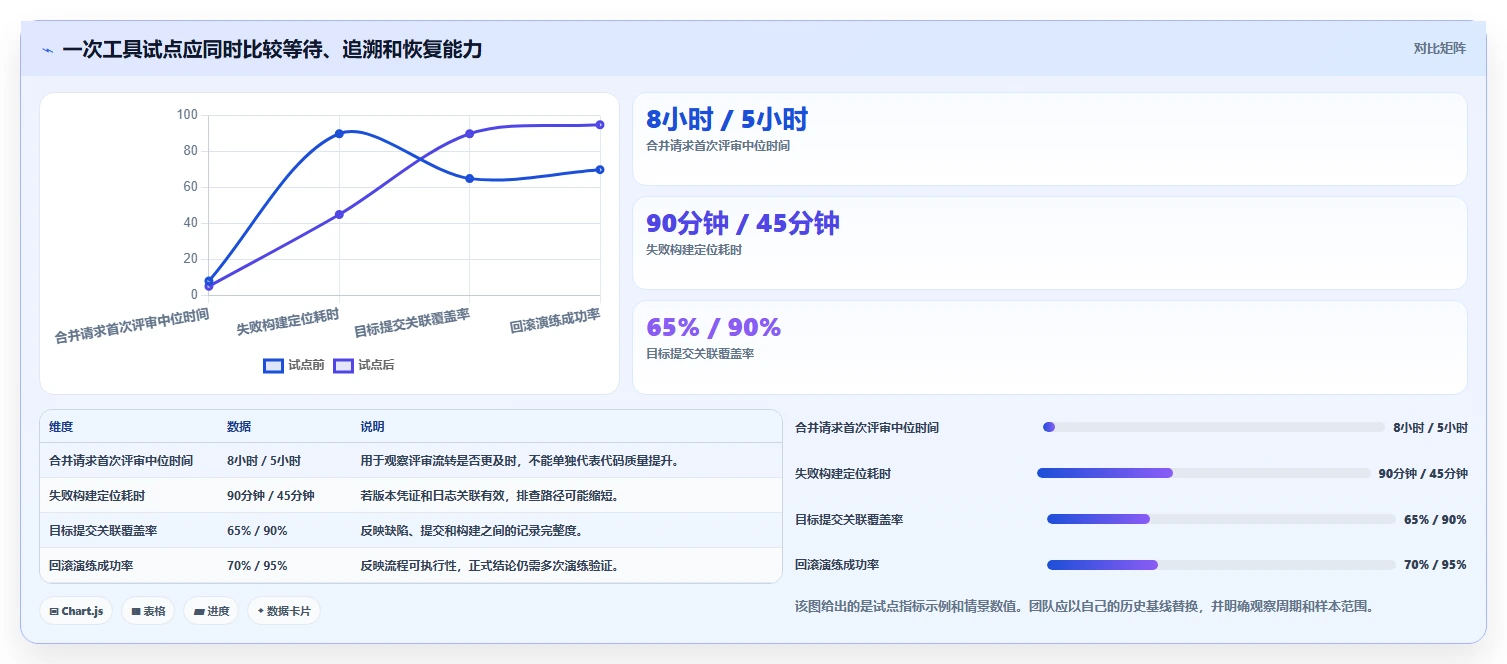Screen dimensions: 1507x664
Task: Click progress value 70% / 95%
Action: pos(1435,565)
